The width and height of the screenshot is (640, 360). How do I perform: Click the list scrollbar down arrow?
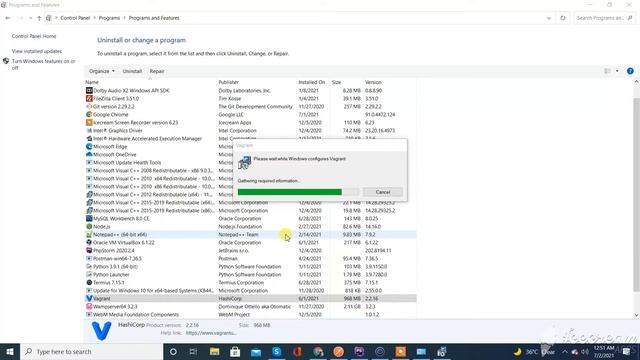tap(636, 315)
